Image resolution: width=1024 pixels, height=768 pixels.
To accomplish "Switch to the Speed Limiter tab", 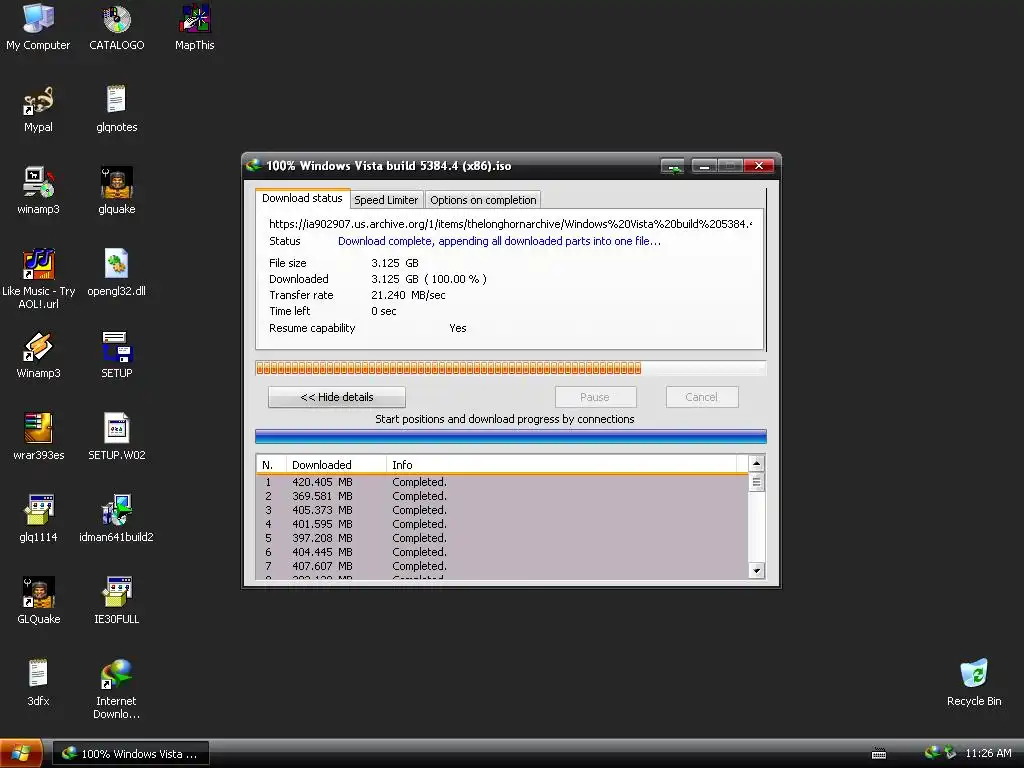I will point(386,200).
